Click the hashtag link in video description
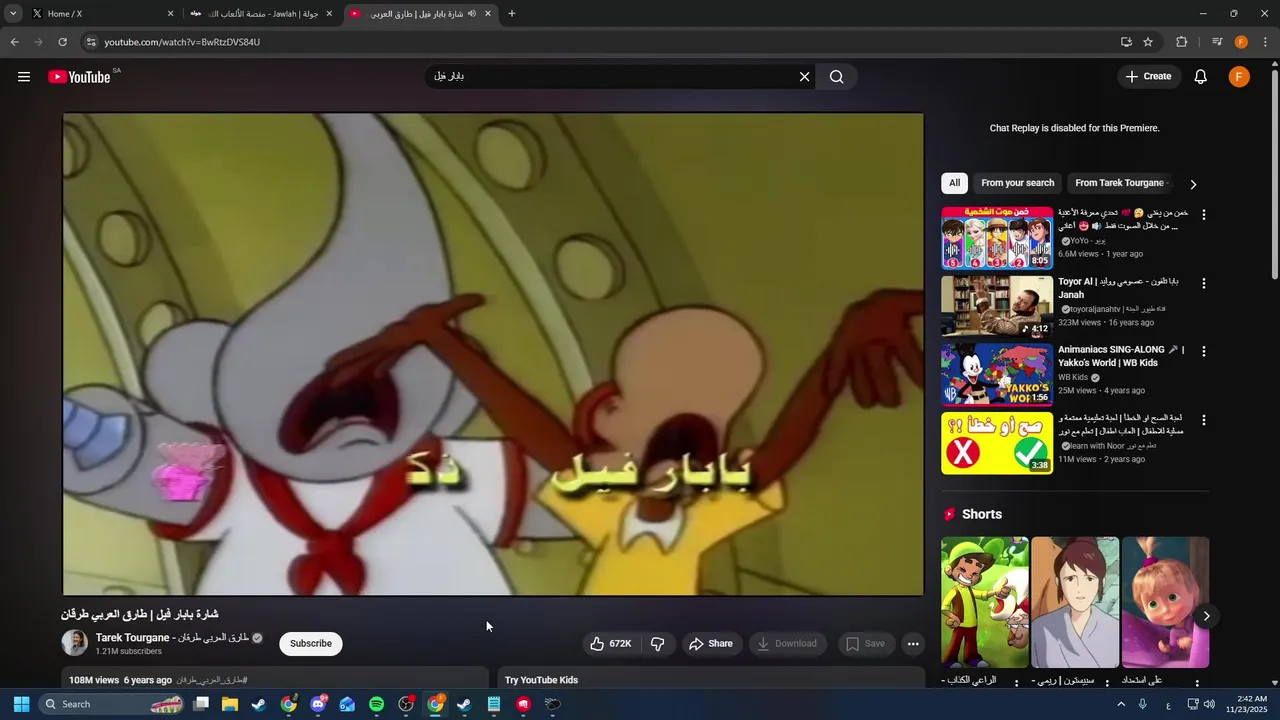Image resolution: width=1280 pixels, height=720 pixels. [x=212, y=680]
